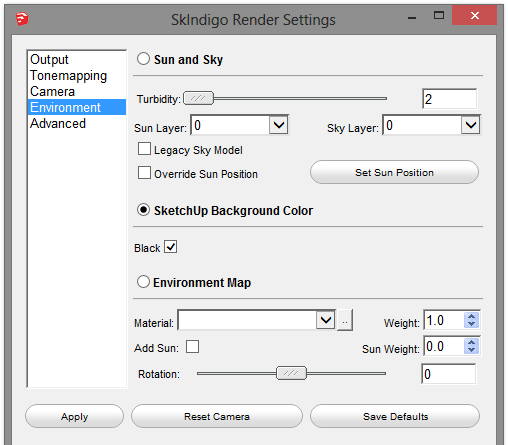Open the Sky Layer dropdown arrow
Image resolution: width=508 pixels, height=445 pixels.
(470, 125)
